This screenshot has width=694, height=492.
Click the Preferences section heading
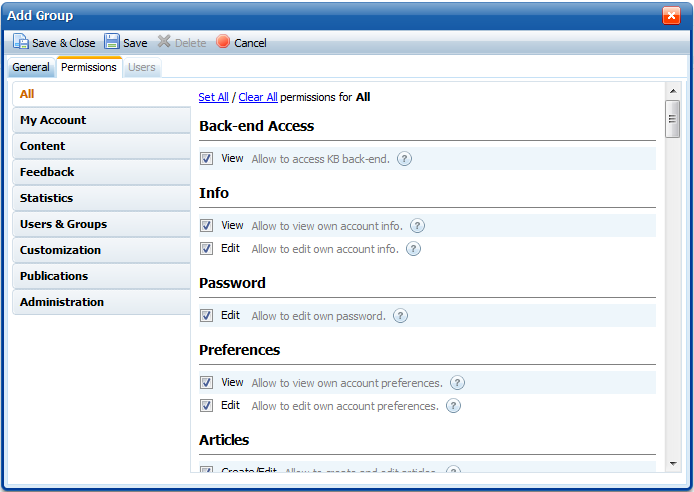(x=239, y=350)
